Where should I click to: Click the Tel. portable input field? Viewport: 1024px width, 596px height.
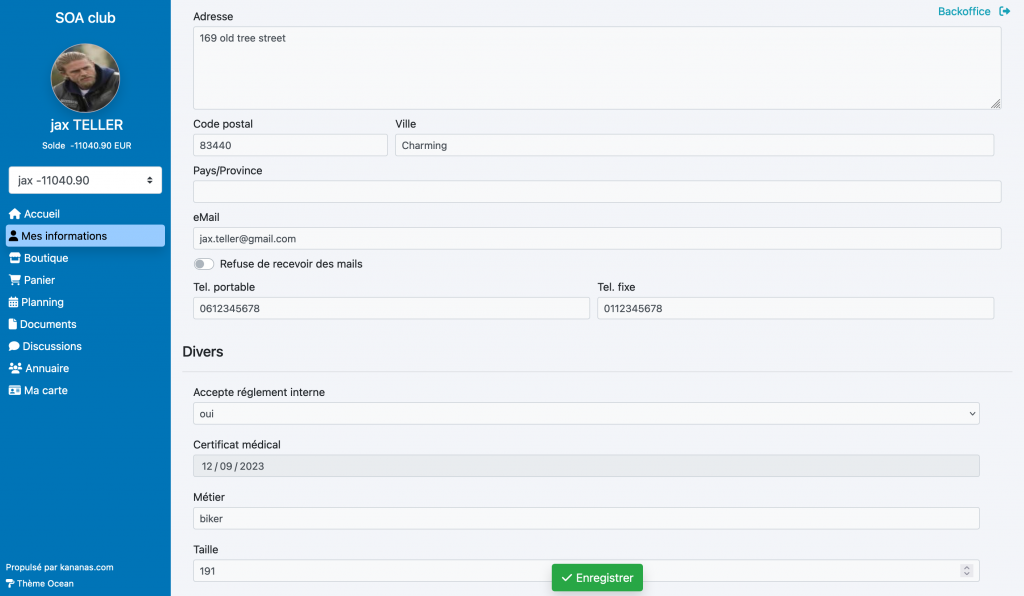[391, 309]
